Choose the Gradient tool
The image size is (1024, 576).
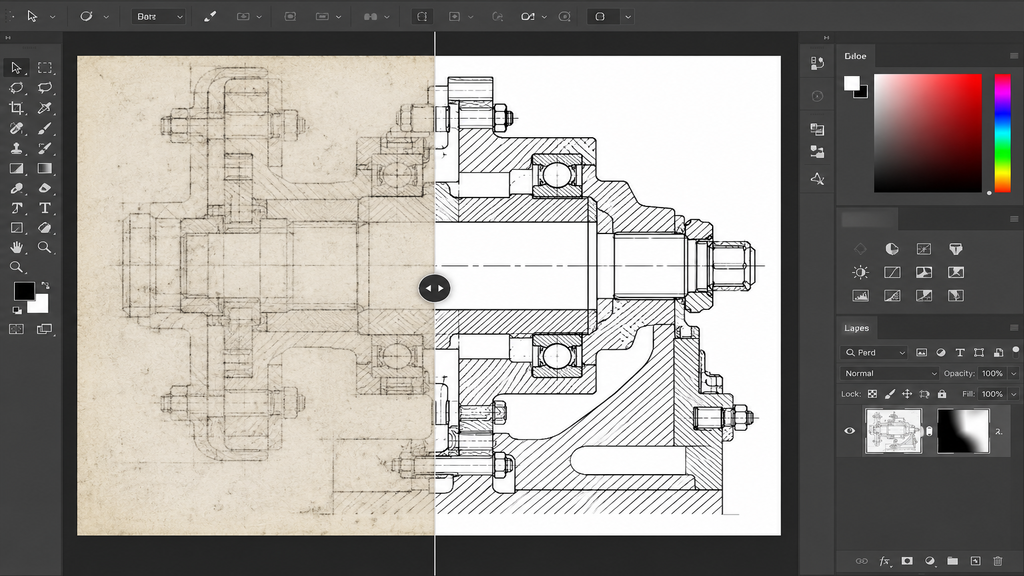(44, 168)
